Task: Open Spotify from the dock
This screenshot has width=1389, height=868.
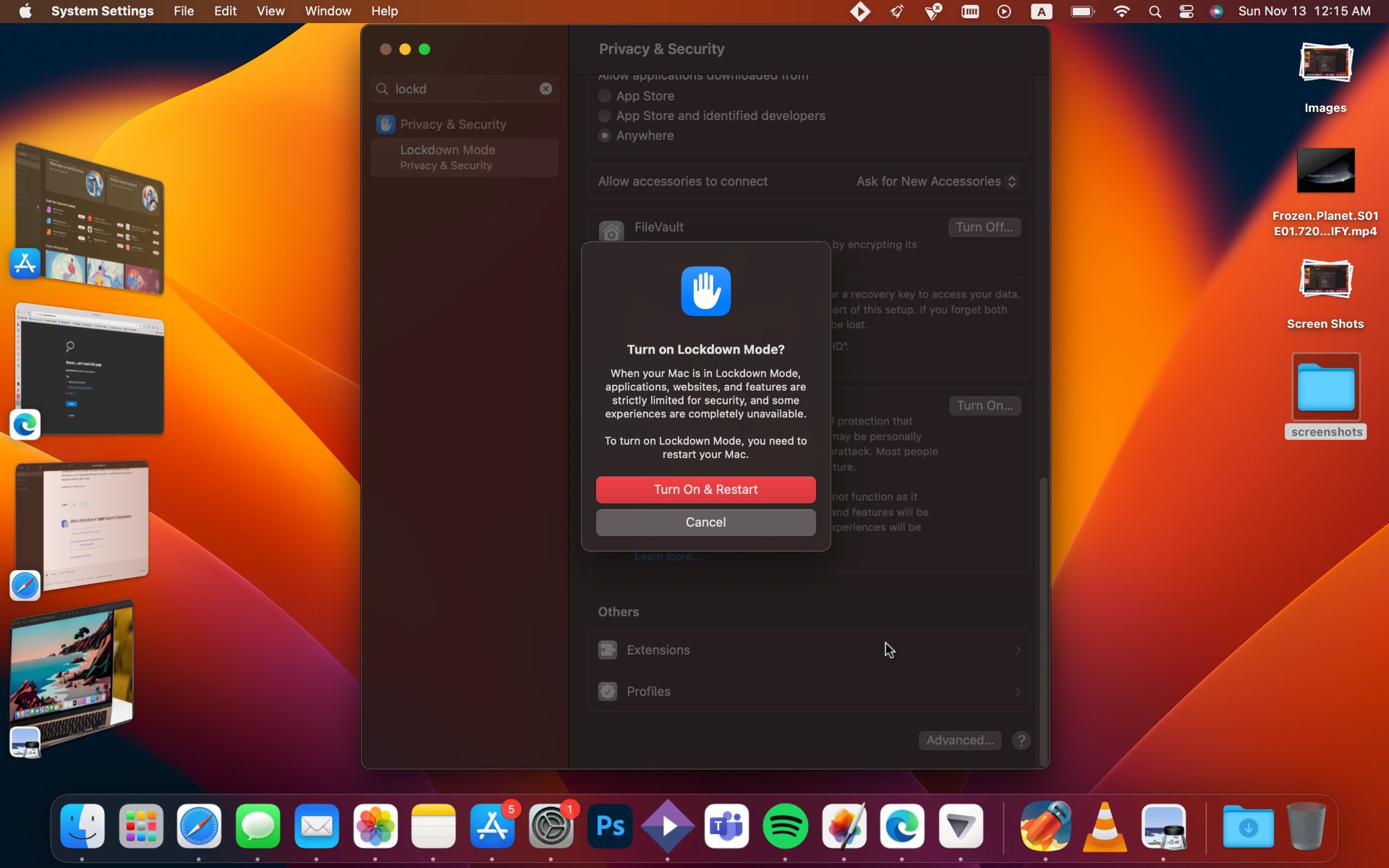Action: point(785,826)
